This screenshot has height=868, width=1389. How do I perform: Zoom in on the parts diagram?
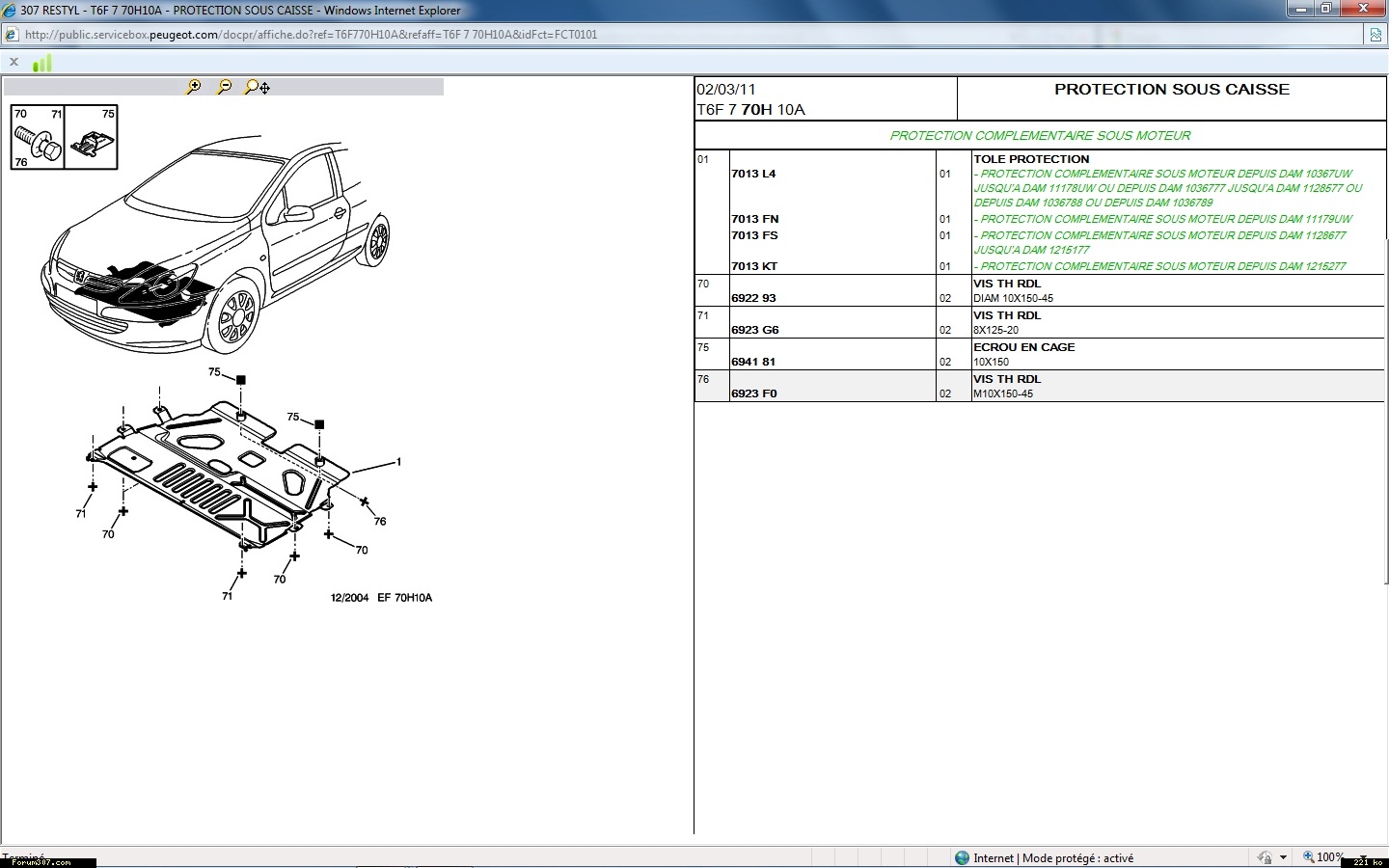click(x=194, y=87)
